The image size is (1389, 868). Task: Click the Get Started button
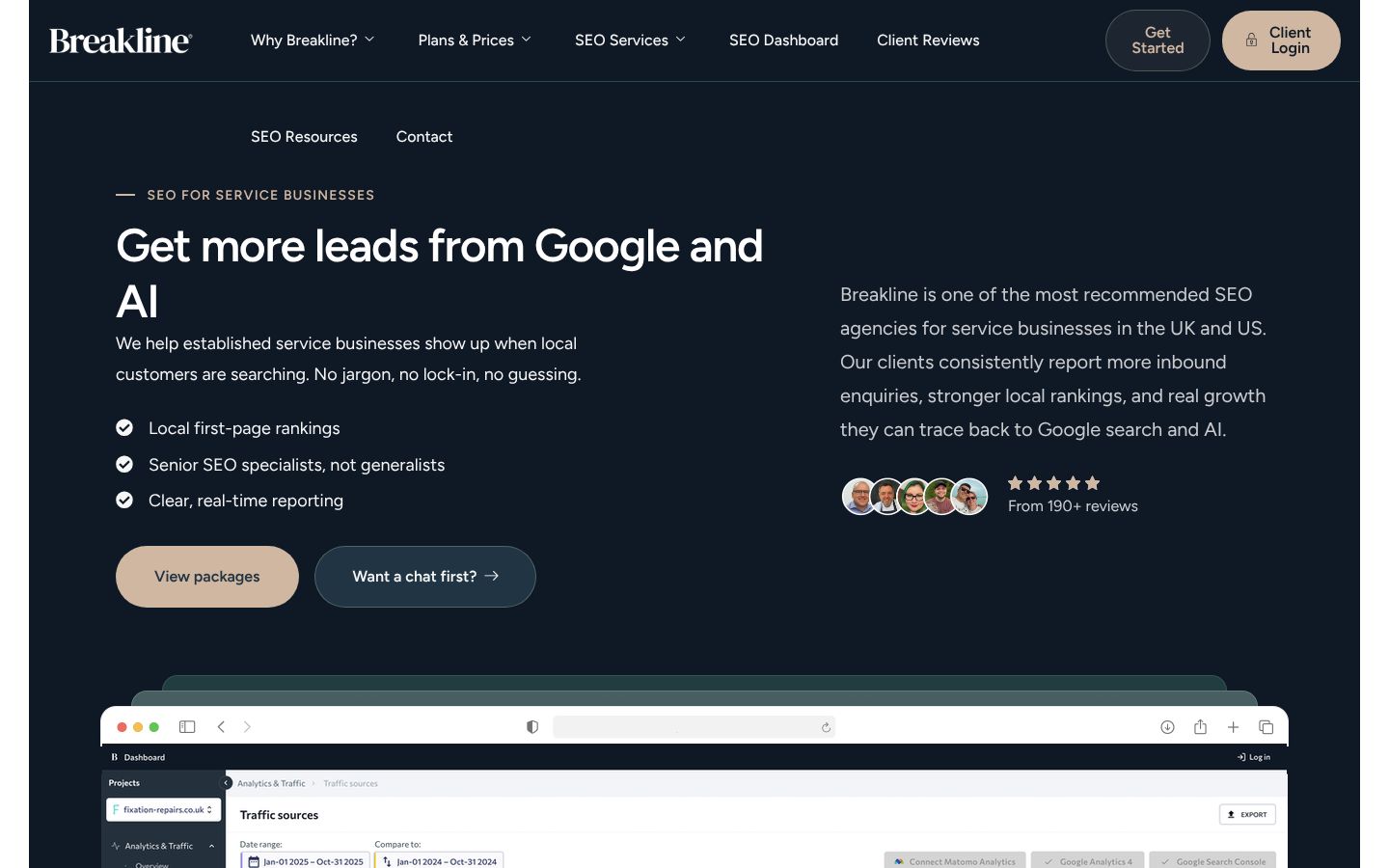point(1157,41)
